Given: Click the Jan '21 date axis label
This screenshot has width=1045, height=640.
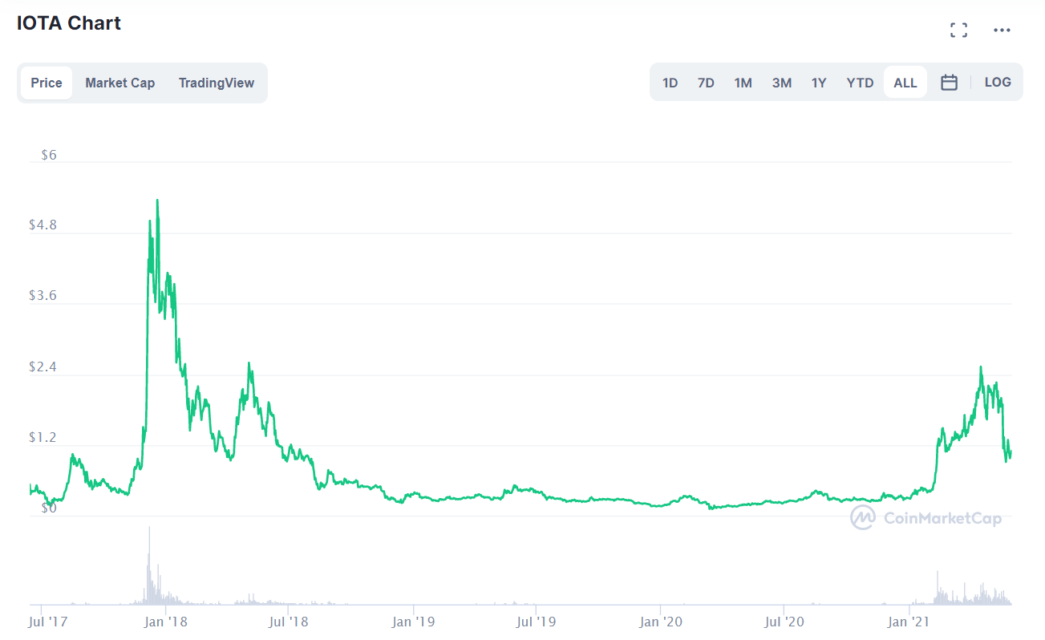Looking at the screenshot, I should 908,622.
